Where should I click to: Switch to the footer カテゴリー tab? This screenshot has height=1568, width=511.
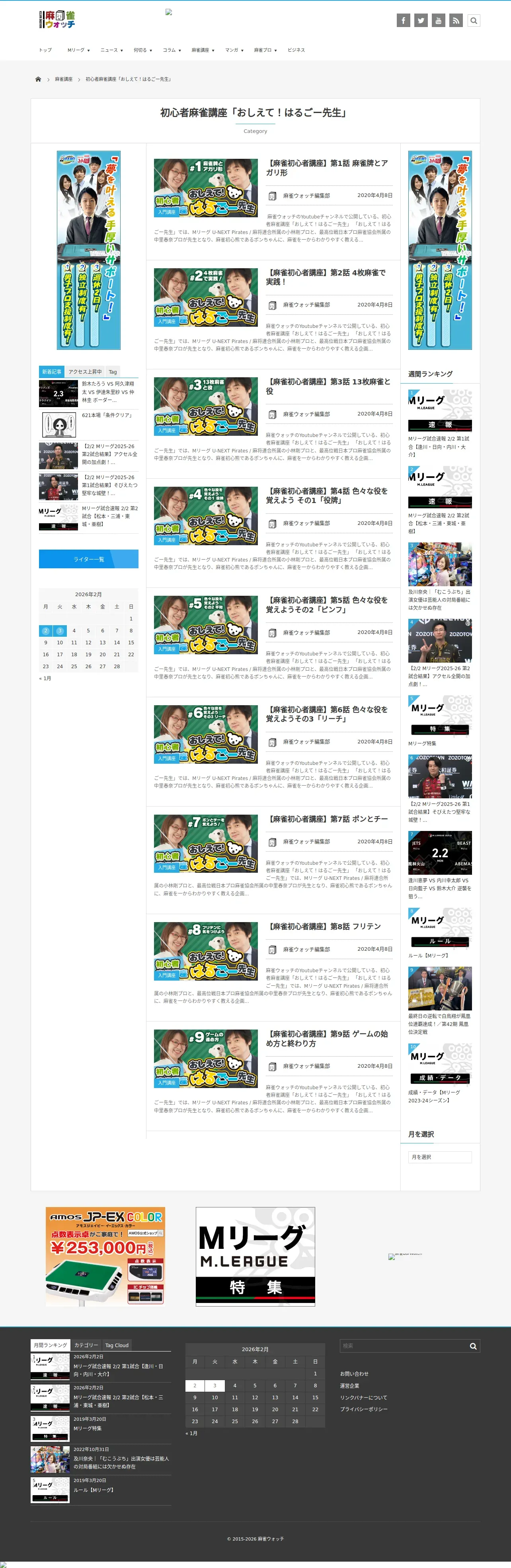click(86, 1345)
